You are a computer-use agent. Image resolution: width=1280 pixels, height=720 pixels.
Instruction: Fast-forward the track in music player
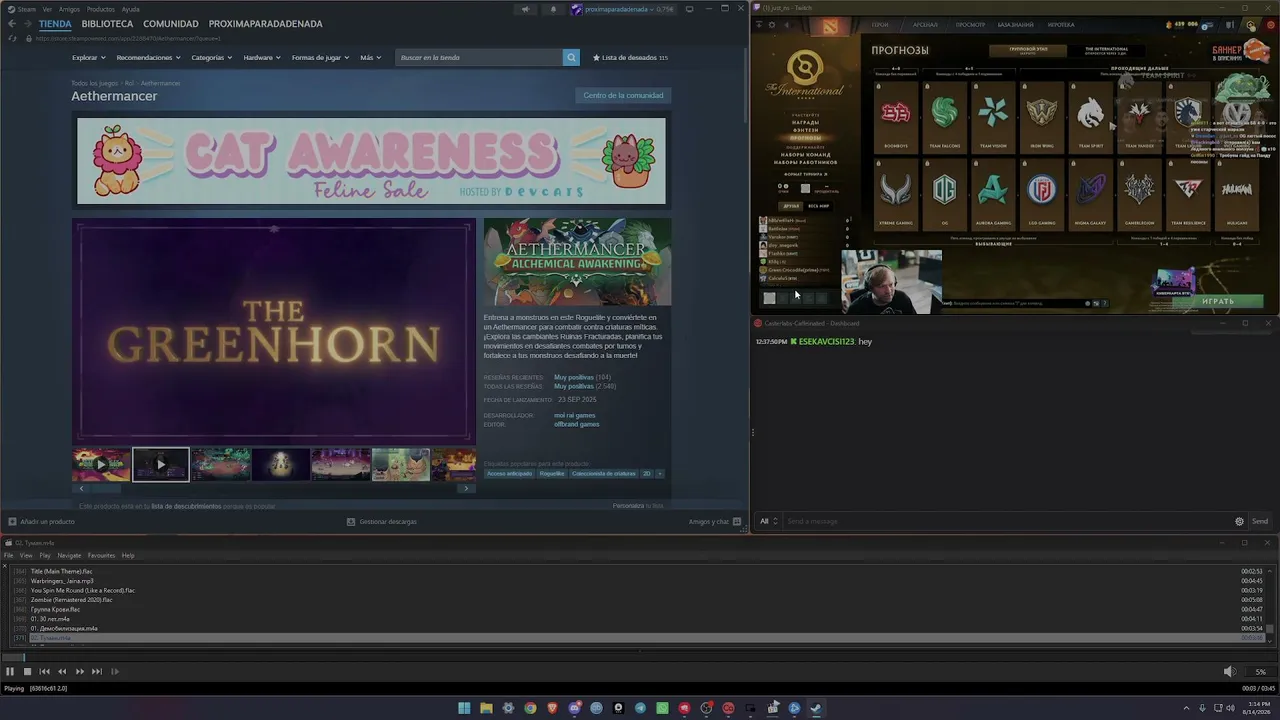(x=80, y=672)
